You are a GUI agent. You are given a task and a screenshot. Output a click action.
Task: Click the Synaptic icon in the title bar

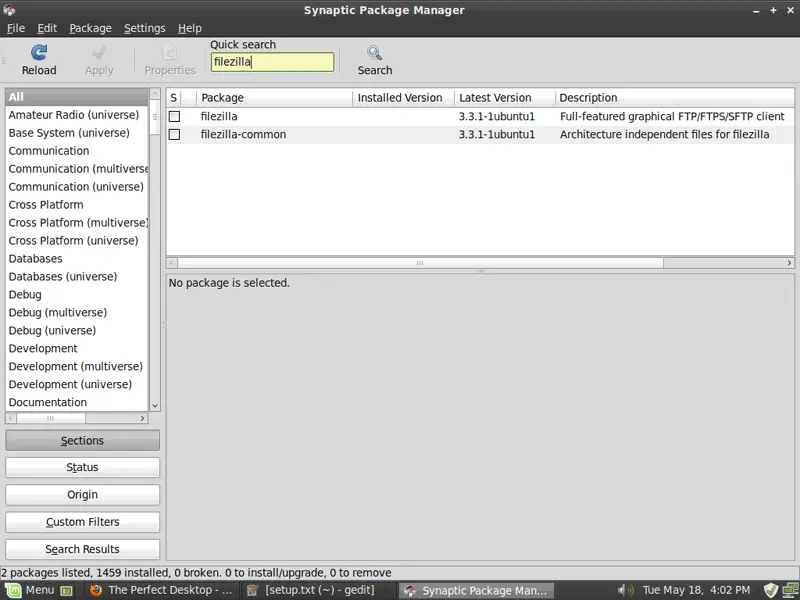click(9, 10)
